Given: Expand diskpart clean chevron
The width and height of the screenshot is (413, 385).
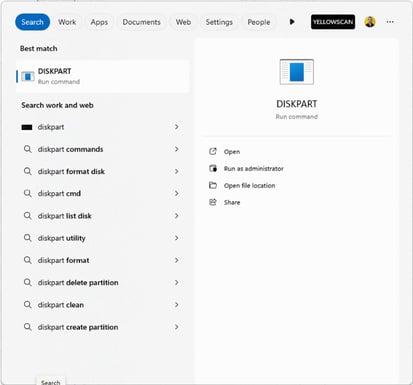Looking at the screenshot, I should point(177,305).
